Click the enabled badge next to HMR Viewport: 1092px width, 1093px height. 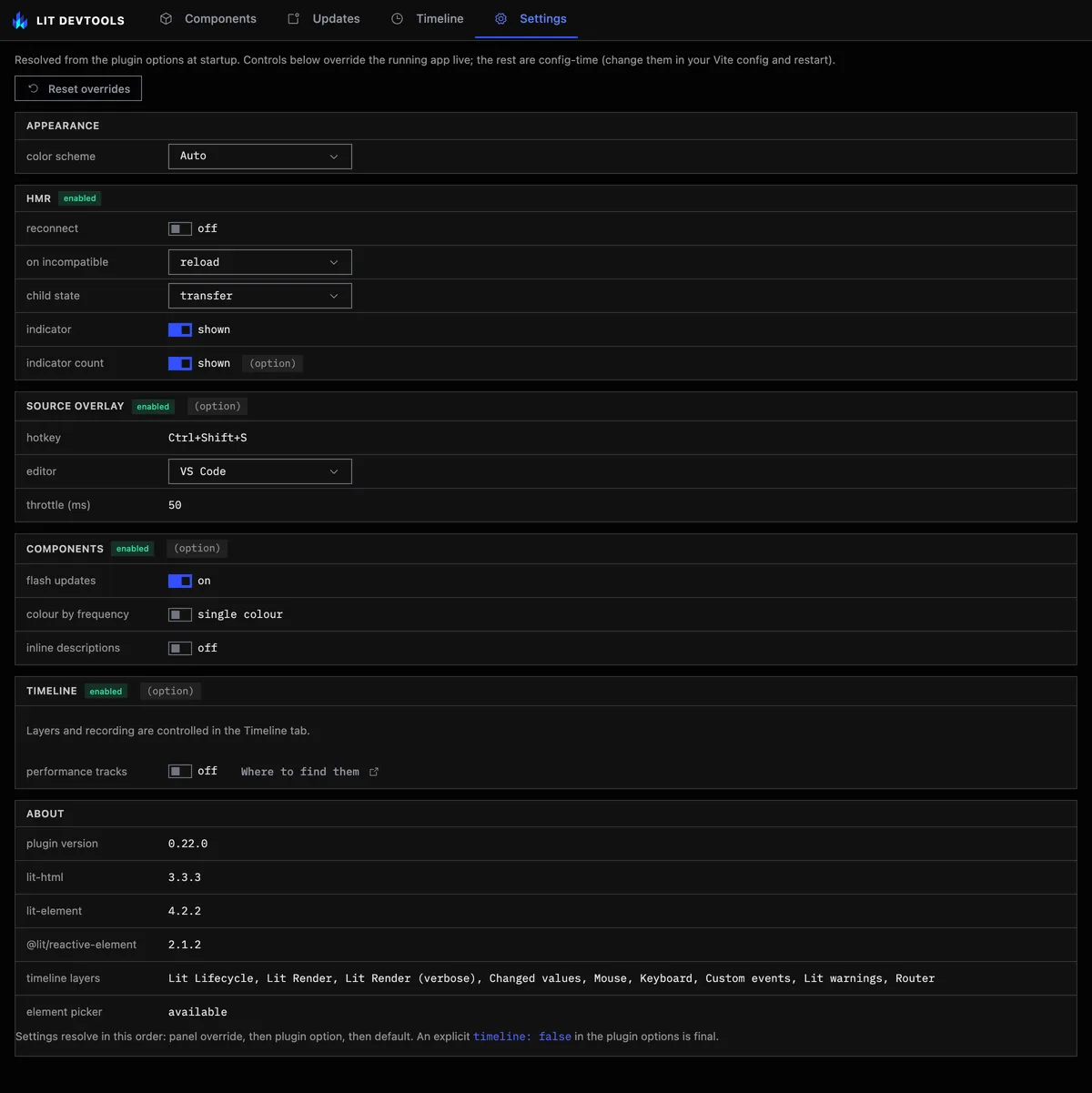coord(80,198)
